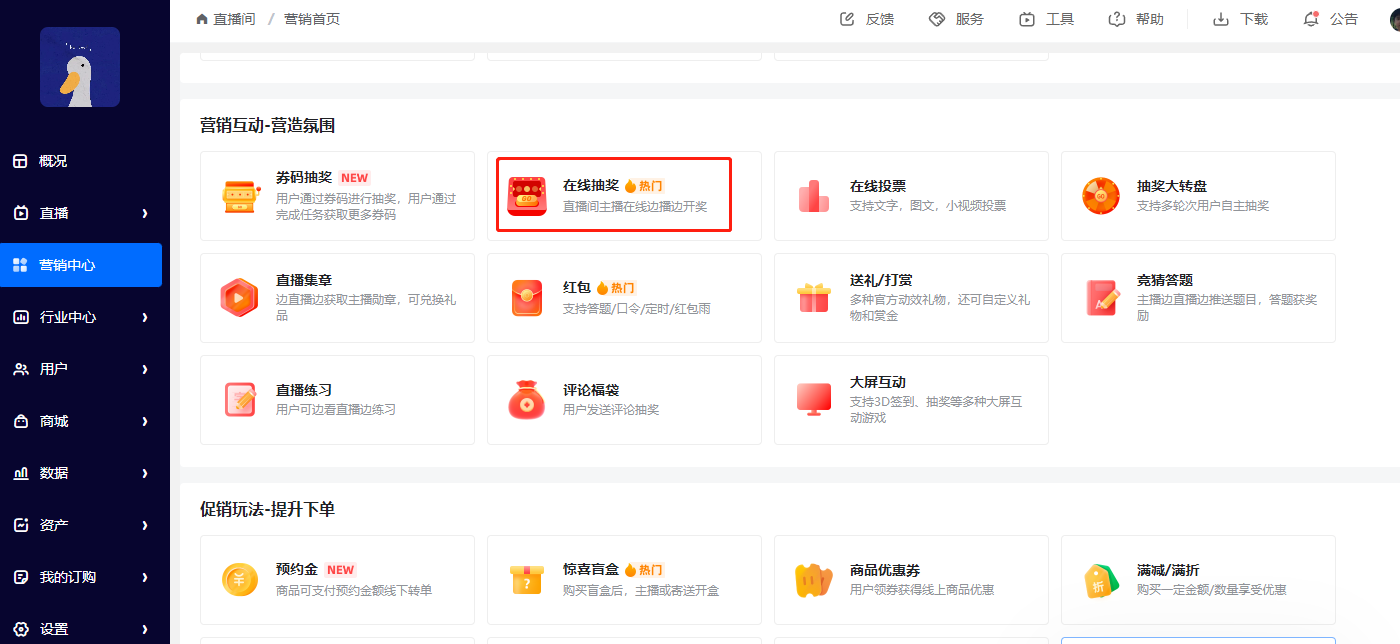The image size is (1400, 644).
Task: Click the 在线抽奖 red lottery icon
Action: click(527, 196)
